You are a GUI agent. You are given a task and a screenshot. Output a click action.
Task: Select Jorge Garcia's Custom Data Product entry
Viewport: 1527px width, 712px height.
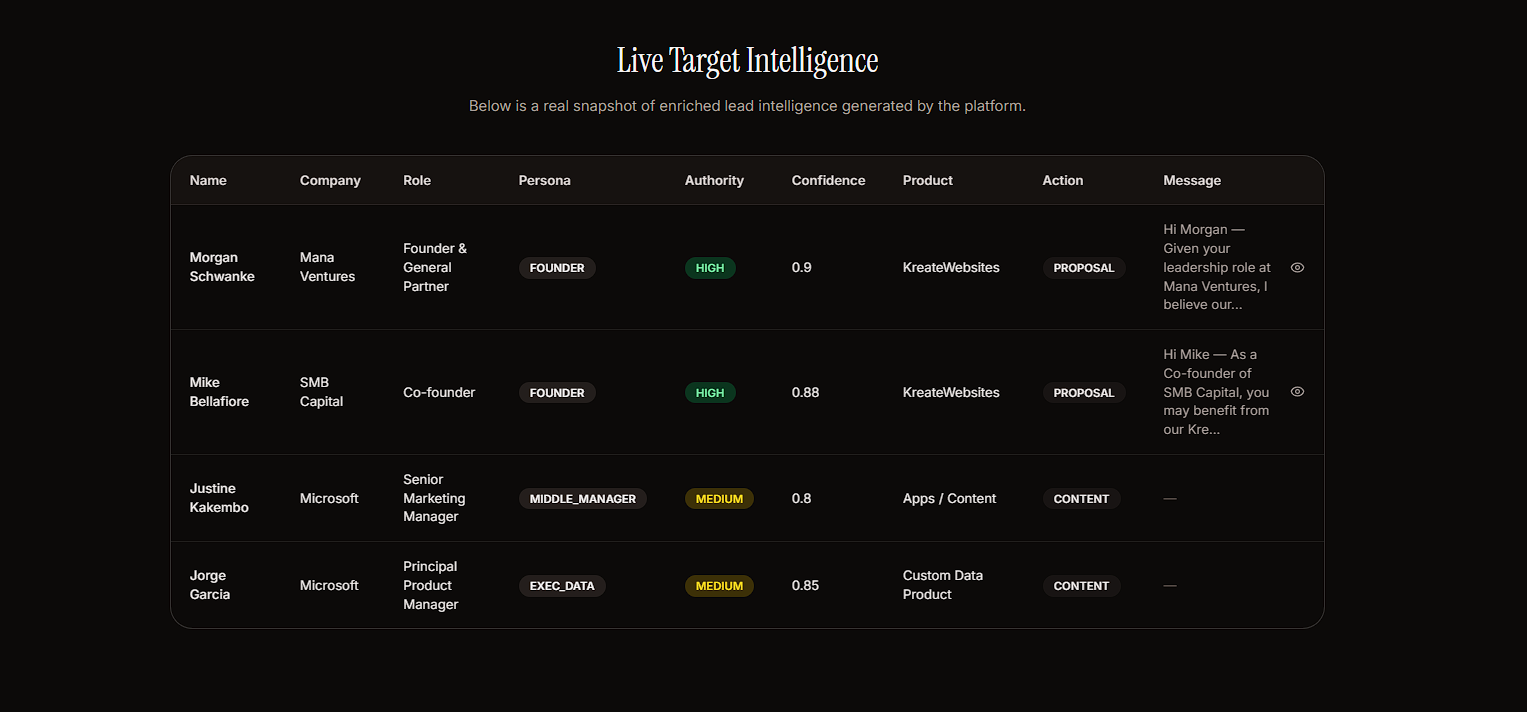coord(942,585)
